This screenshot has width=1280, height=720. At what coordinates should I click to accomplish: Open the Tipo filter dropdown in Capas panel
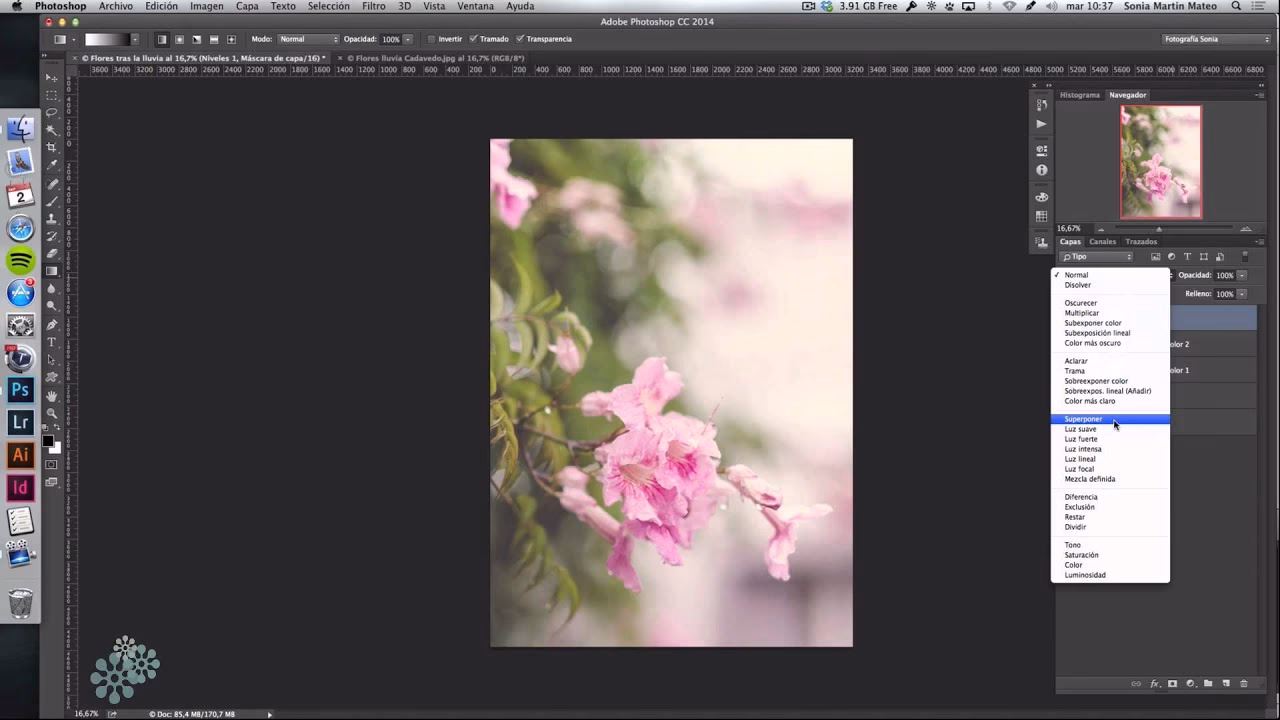coord(1095,256)
